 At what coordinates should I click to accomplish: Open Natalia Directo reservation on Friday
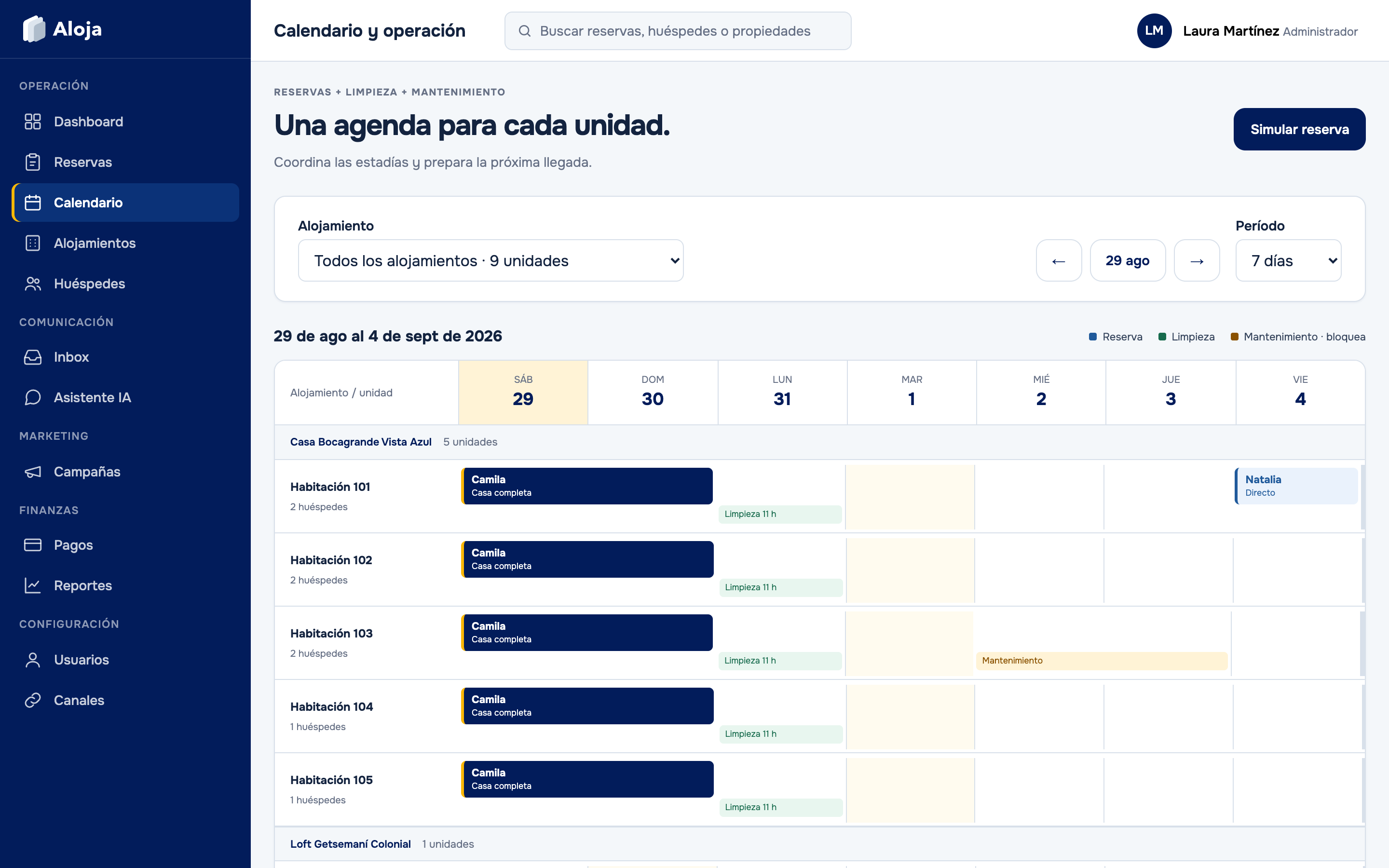pos(1296,486)
